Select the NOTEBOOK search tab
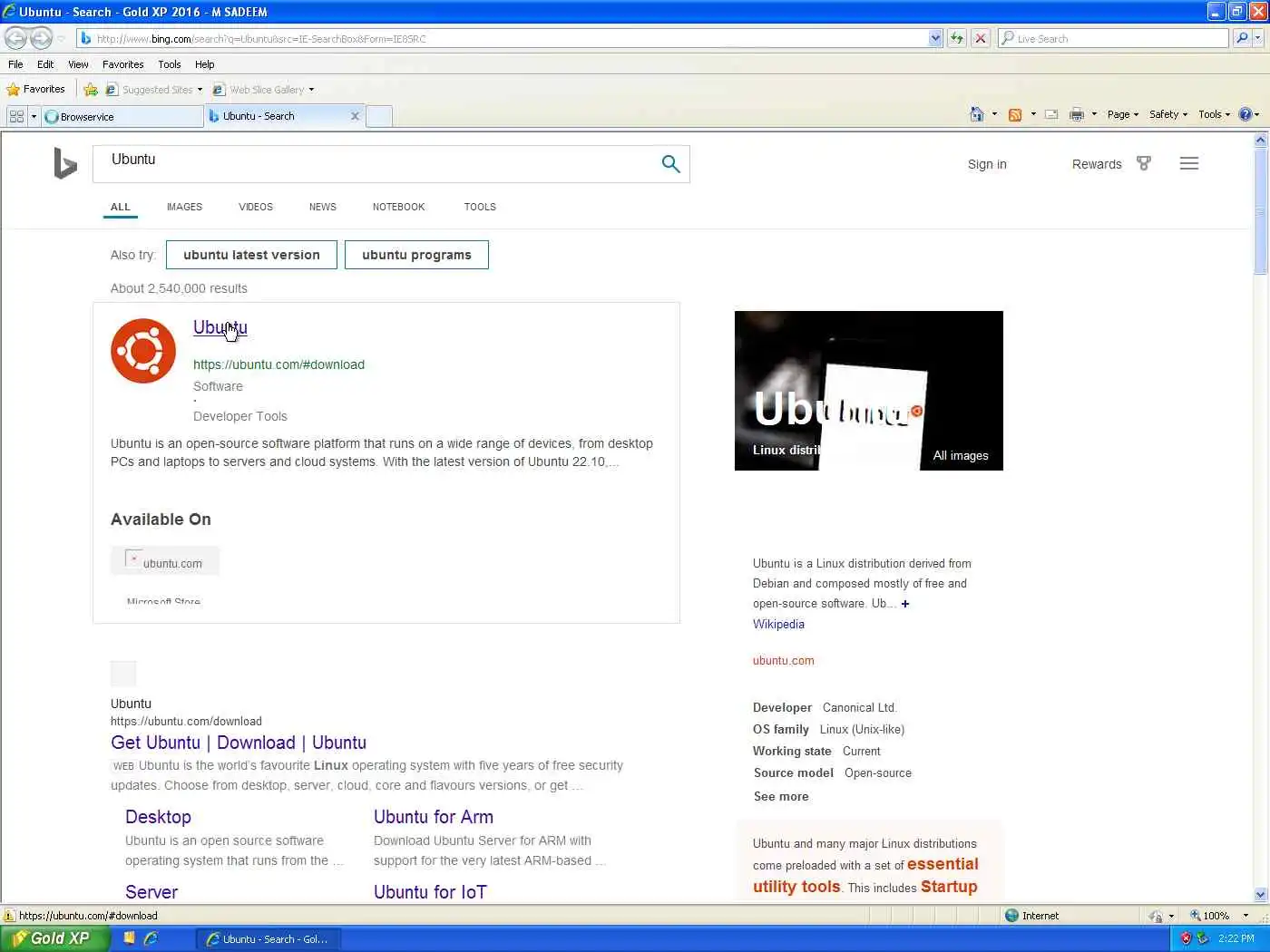1270x952 pixels. 398,207
